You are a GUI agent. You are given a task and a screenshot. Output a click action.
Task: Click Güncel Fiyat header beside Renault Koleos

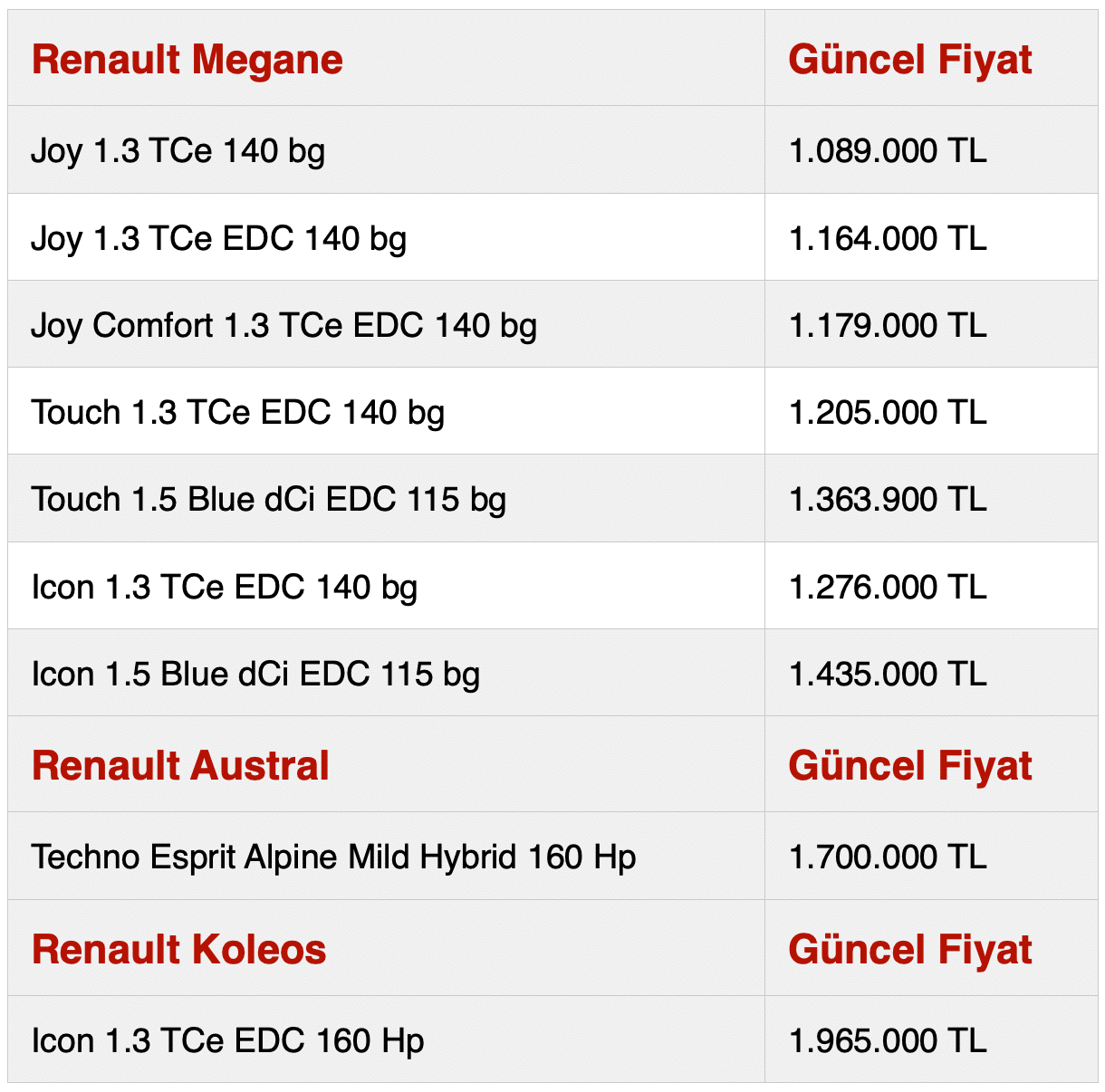910,950
